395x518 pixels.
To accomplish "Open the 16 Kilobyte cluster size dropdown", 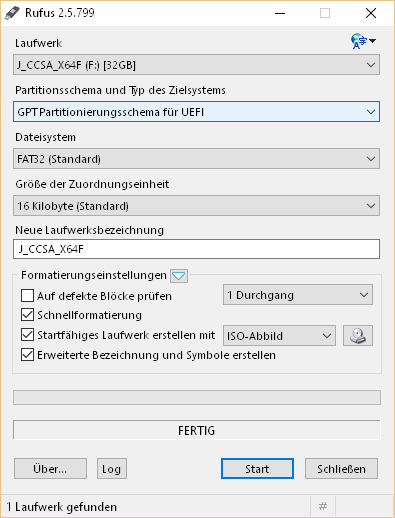I will (196, 206).
